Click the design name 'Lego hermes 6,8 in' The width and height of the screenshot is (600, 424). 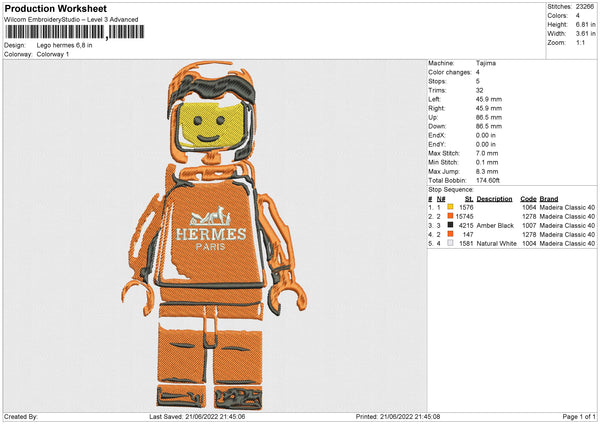tap(64, 45)
